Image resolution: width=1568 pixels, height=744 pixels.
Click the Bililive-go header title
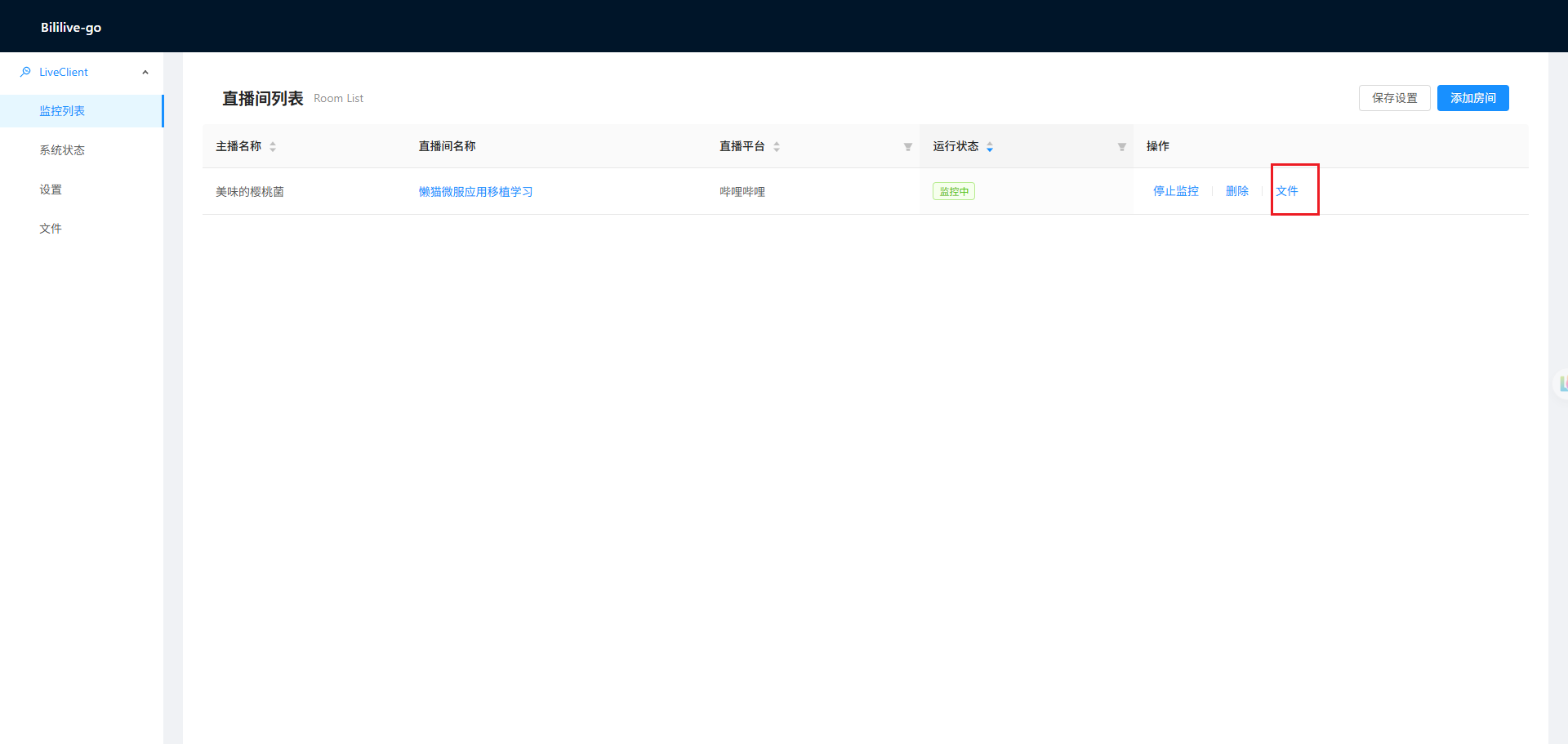[71, 27]
